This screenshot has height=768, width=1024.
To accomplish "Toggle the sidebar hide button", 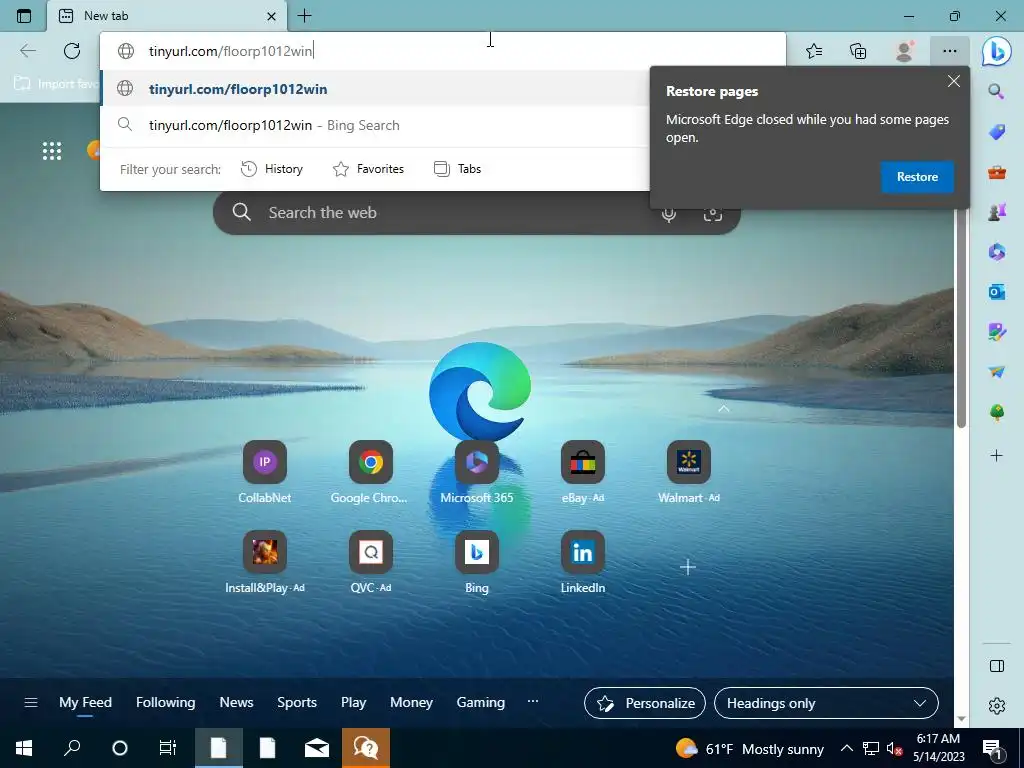I will pos(997,666).
